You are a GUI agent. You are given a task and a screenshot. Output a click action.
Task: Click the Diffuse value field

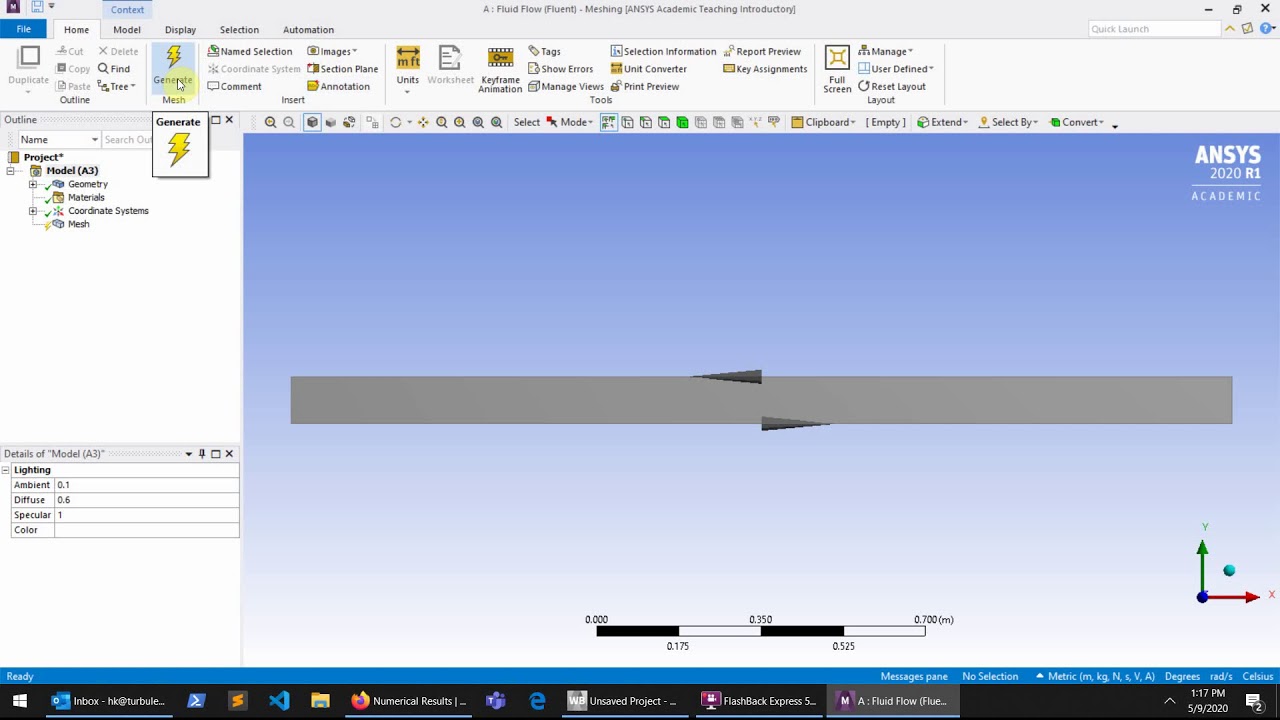tap(147, 500)
